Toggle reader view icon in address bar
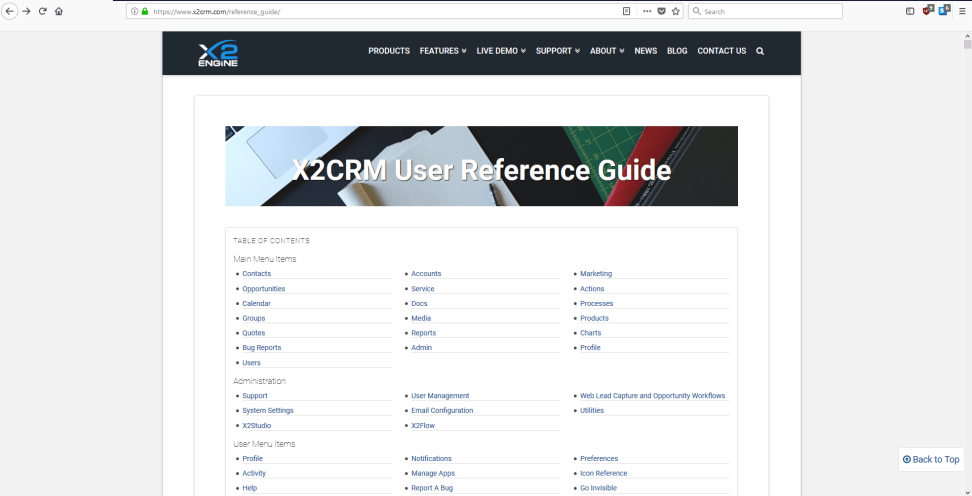This screenshot has height=496, width=972. click(x=627, y=11)
